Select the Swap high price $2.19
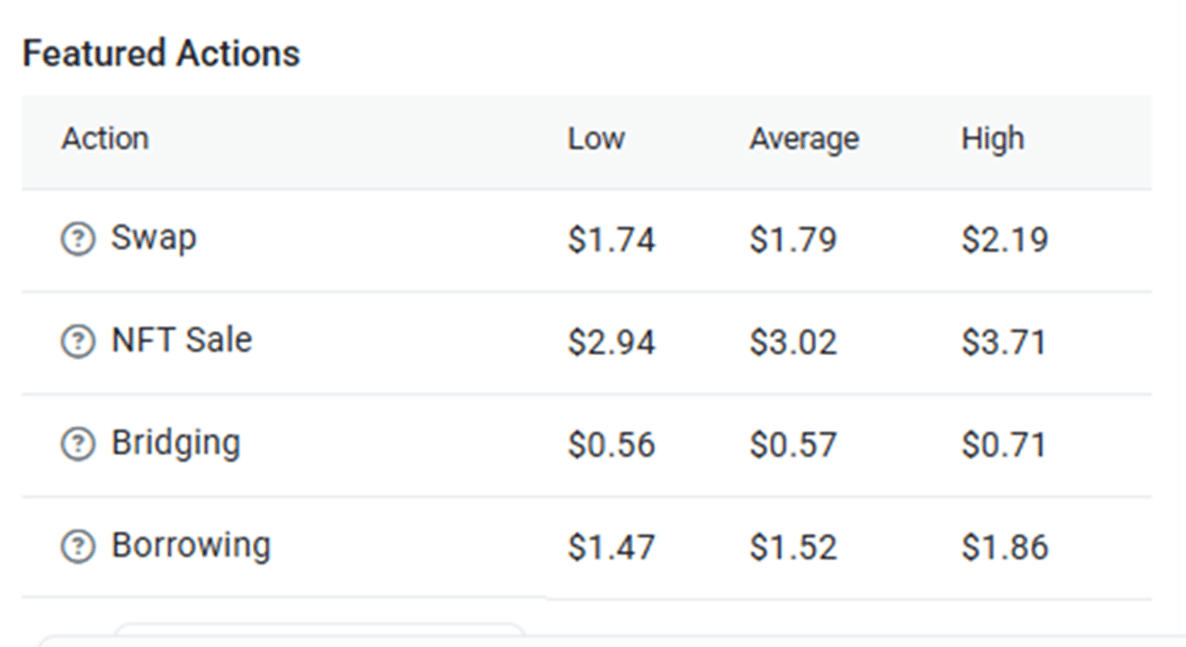1186x647 pixels. pyautogui.click(x=1004, y=240)
